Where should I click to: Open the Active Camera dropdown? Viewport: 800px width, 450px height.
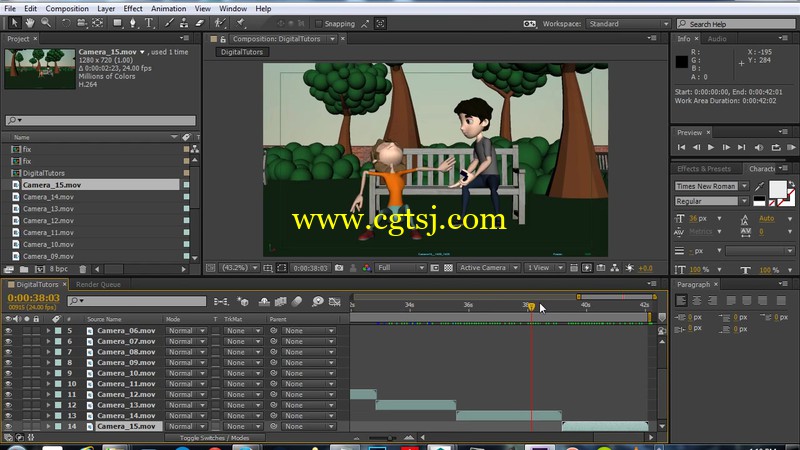488,268
